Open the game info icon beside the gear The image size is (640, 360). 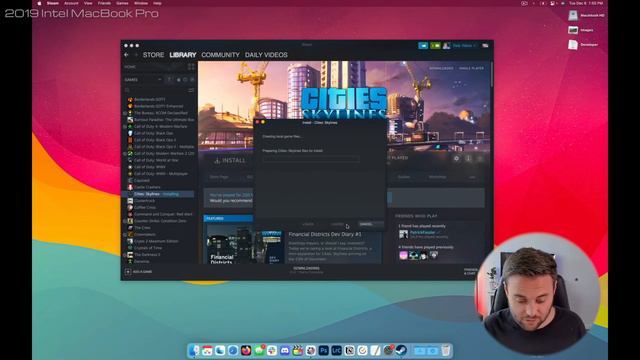pos(468,158)
